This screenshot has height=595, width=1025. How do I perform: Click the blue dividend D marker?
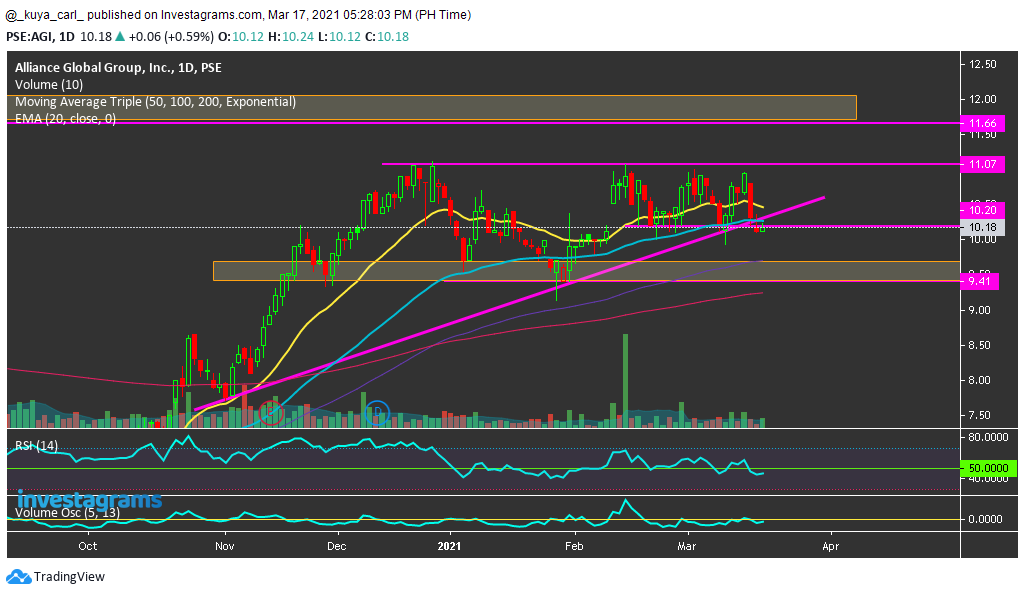click(x=378, y=413)
